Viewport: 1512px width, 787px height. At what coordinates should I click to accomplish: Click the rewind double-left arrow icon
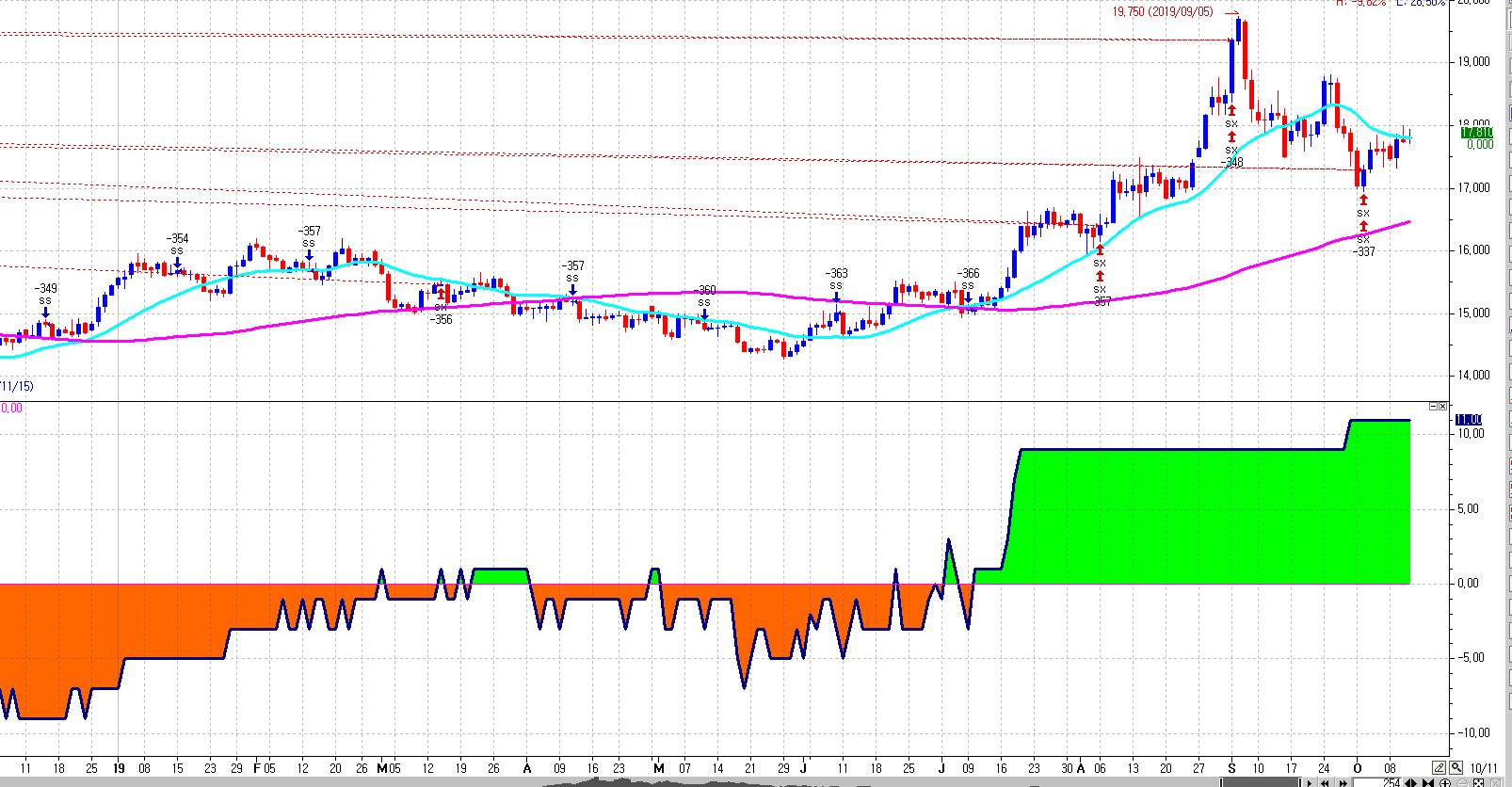pos(1325,783)
